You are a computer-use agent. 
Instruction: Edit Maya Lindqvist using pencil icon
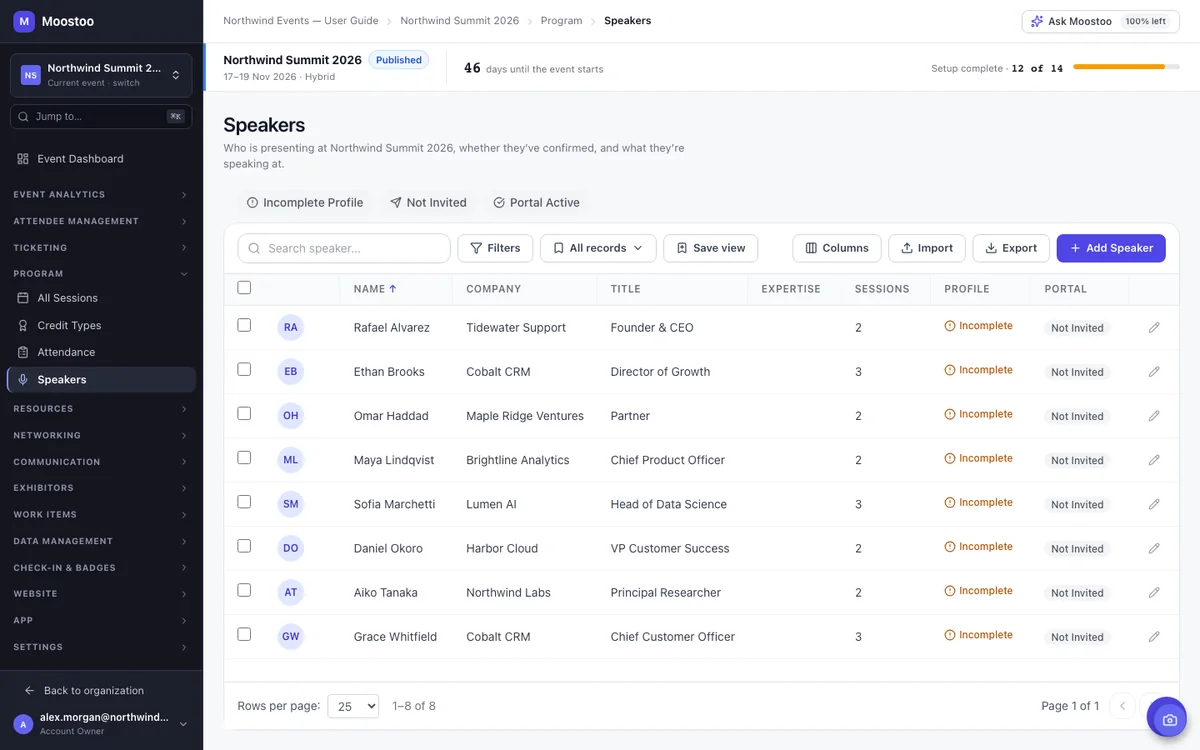(x=1154, y=460)
